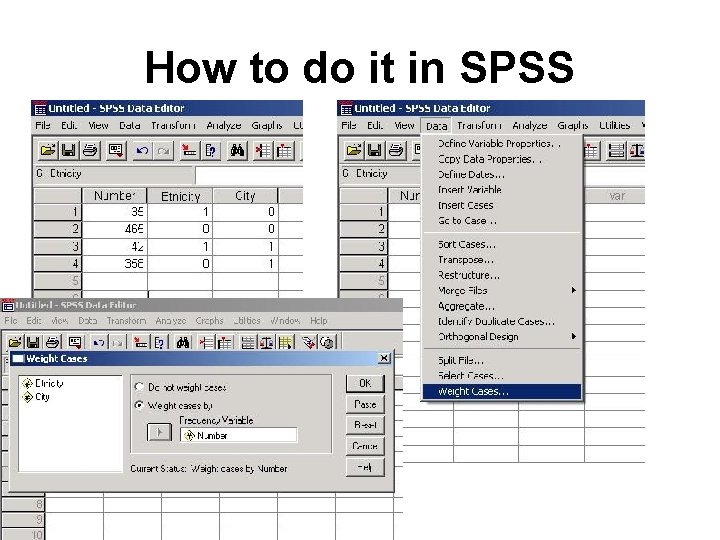This screenshot has height=540, width=720.
Task: Choose Weight Cases... in the Data menu
Action: pyautogui.click(x=502, y=391)
